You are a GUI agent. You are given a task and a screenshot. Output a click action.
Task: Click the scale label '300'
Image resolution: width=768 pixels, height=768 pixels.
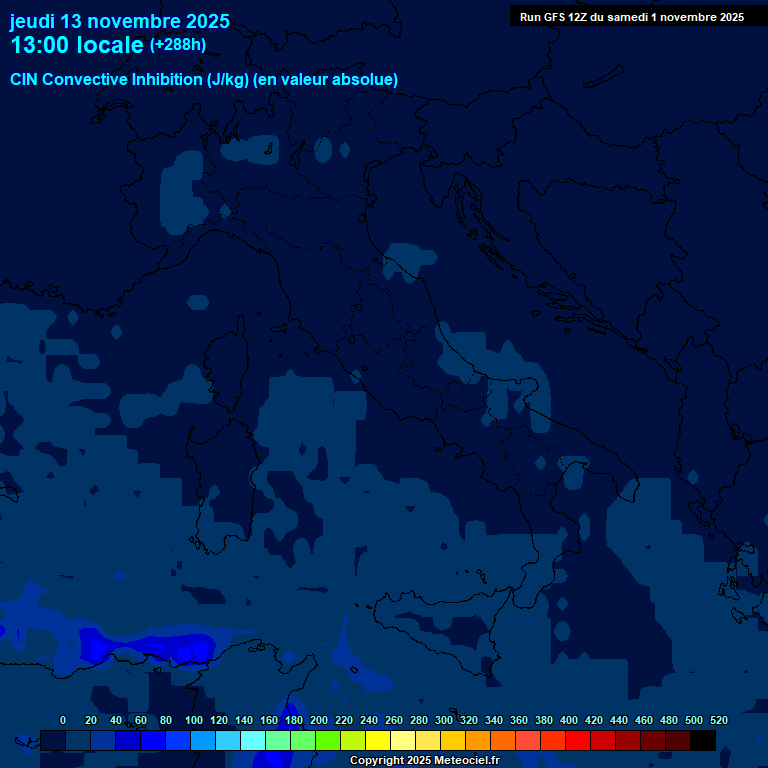443,720
